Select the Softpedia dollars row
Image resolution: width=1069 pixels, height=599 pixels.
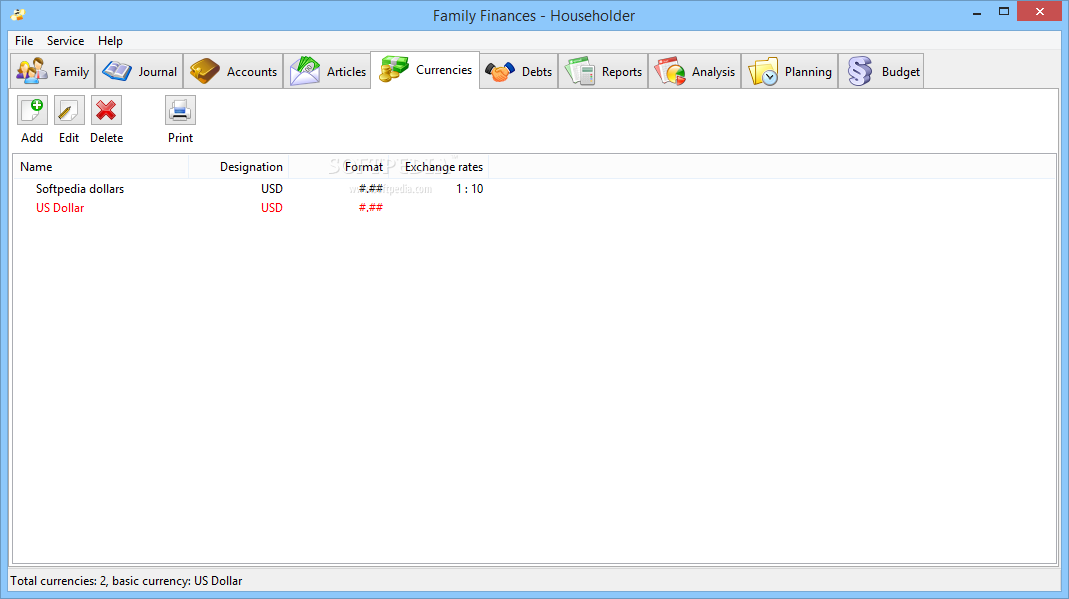251,189
